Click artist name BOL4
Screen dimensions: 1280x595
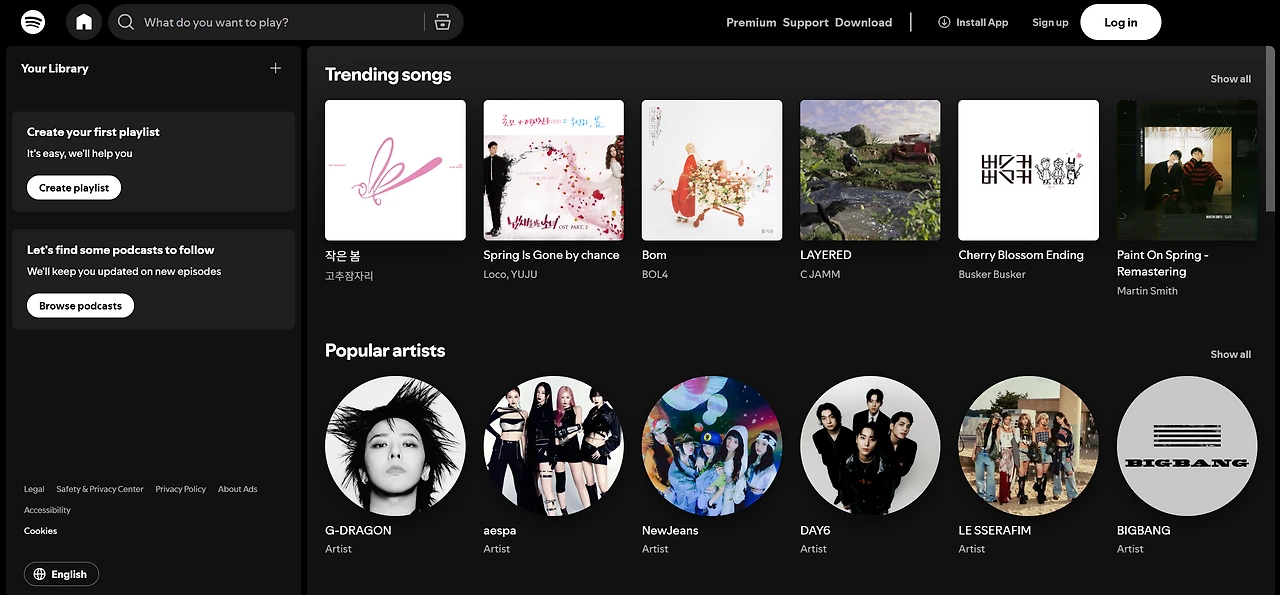tap(654, 274)
